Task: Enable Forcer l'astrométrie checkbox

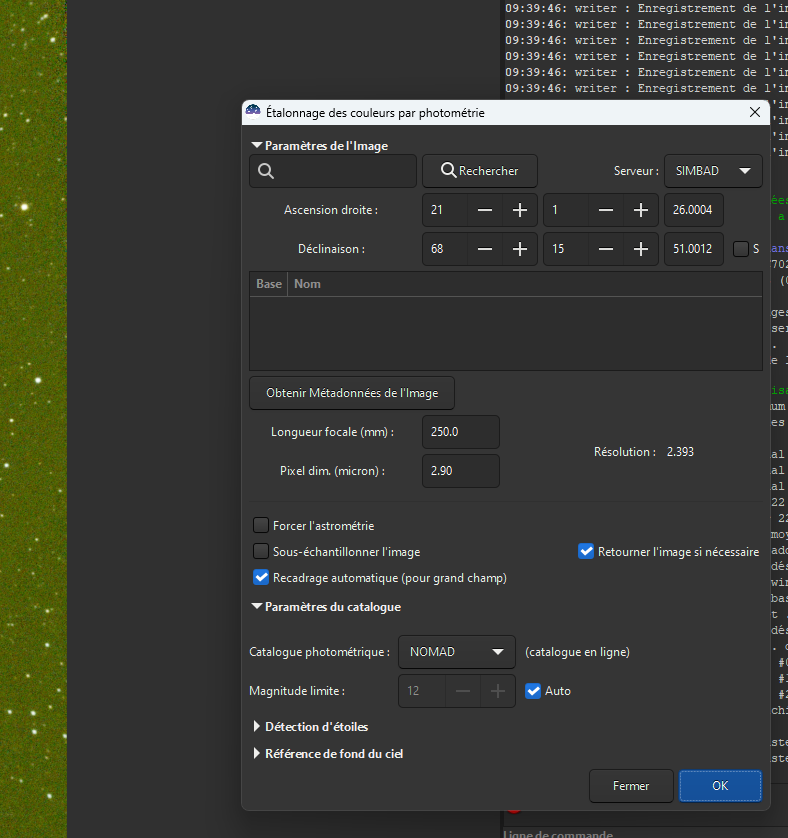Action: 261,525
